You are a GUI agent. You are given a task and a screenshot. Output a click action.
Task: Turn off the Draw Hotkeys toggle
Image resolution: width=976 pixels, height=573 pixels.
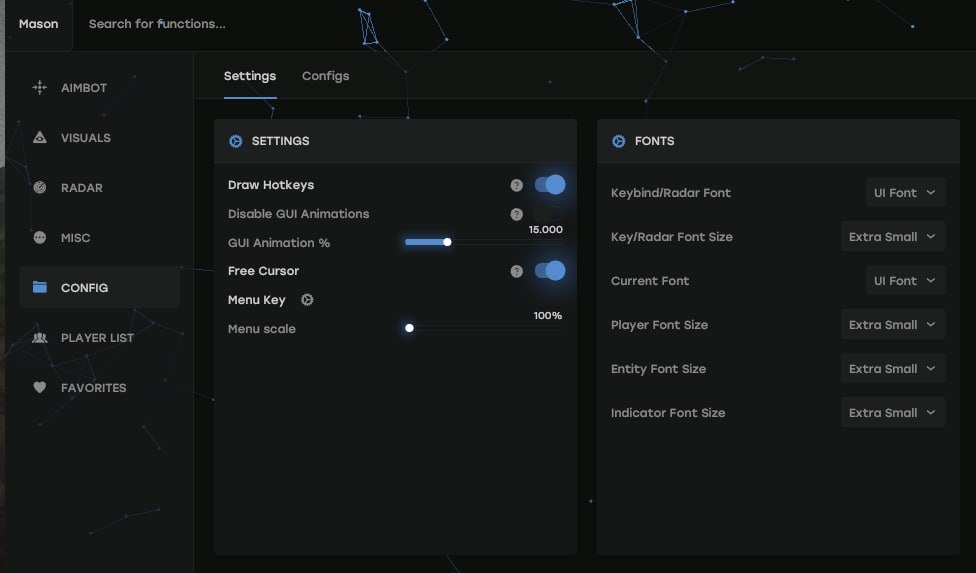549,185
